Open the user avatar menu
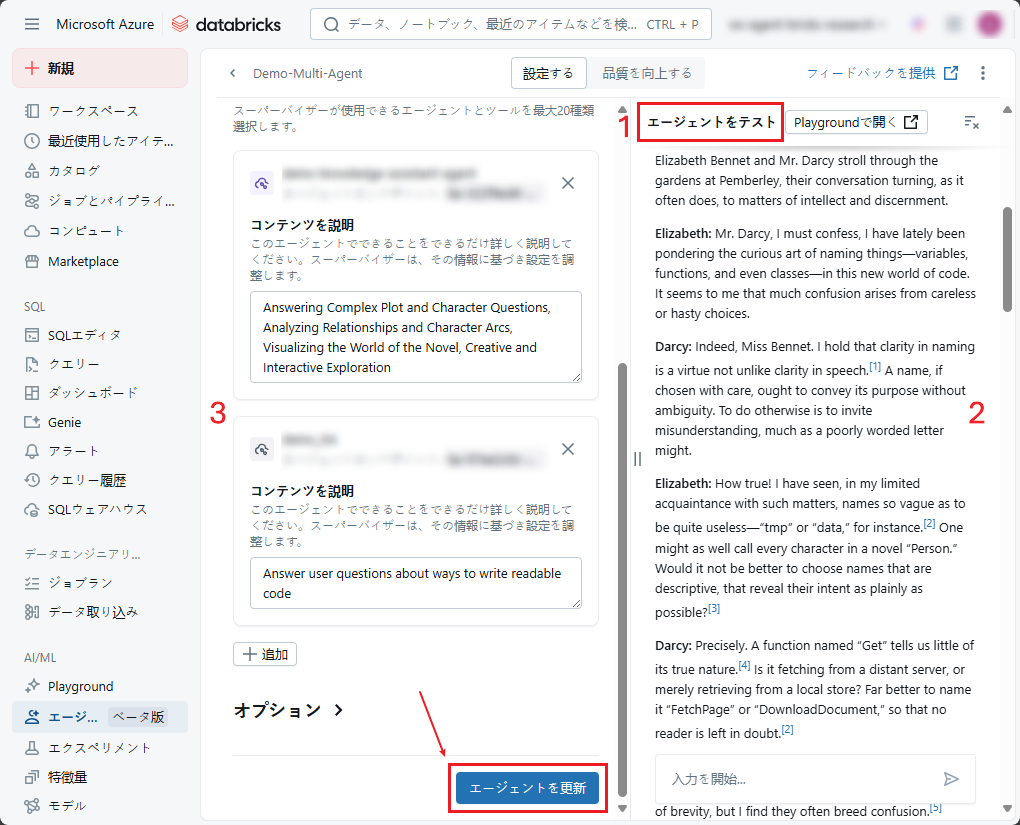This screenshot has height=825, width=1020. point(989,24)
